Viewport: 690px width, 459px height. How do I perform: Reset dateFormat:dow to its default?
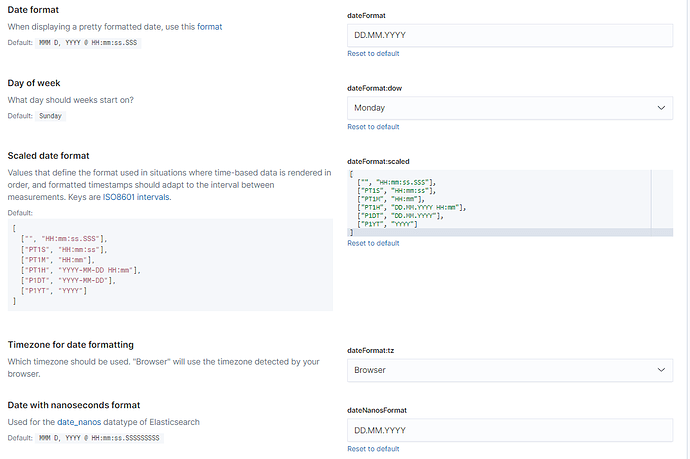pyautogui.click(x=373, y=127)
